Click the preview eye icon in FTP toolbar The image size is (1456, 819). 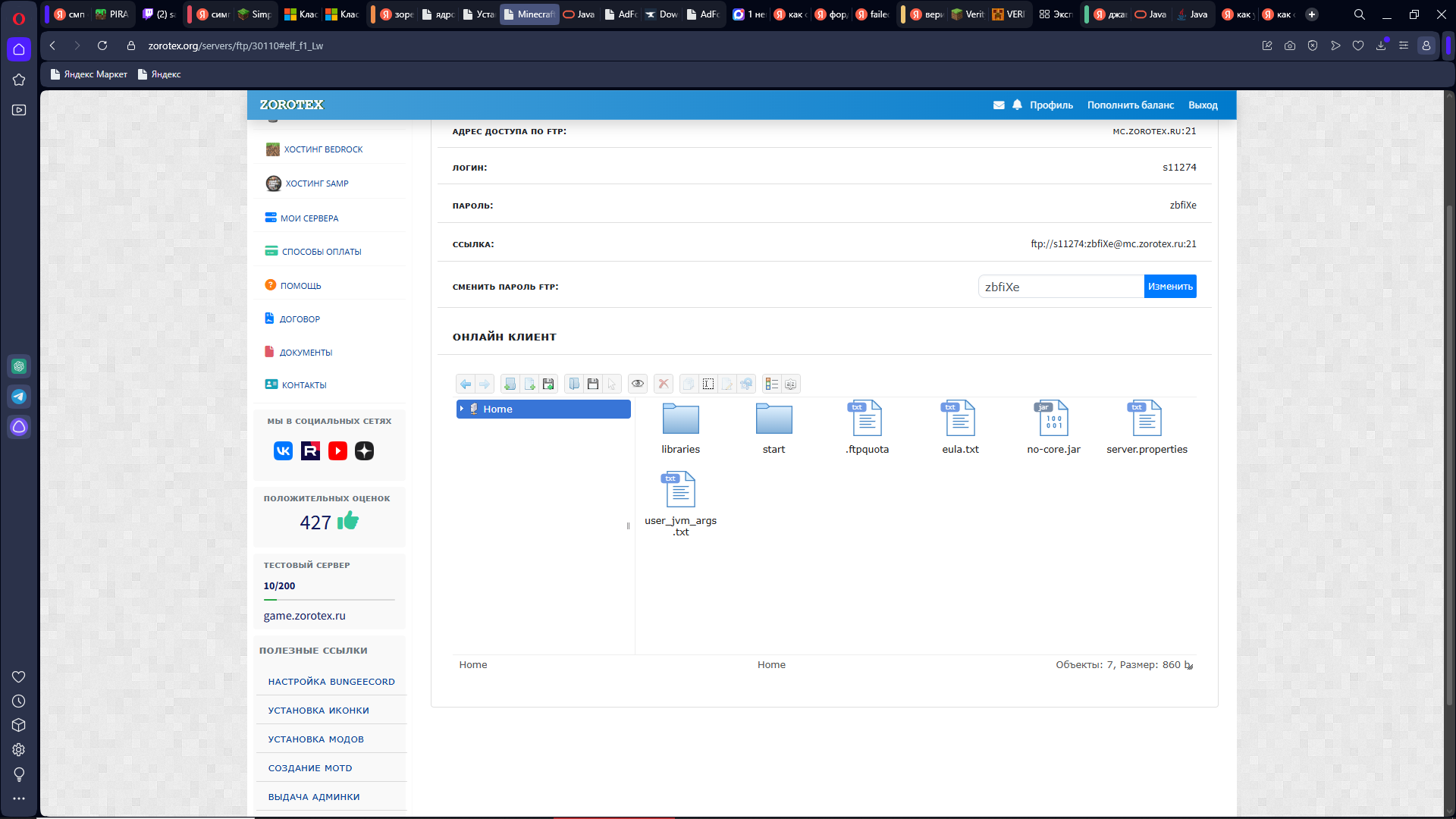(x=638, y=384)
